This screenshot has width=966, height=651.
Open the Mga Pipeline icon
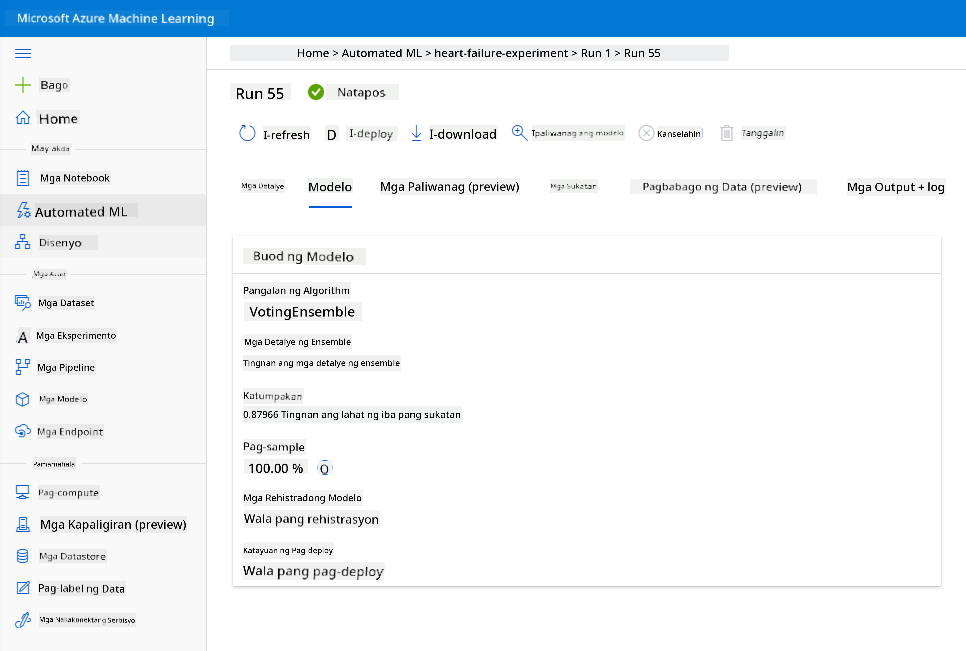coord(23,367)
